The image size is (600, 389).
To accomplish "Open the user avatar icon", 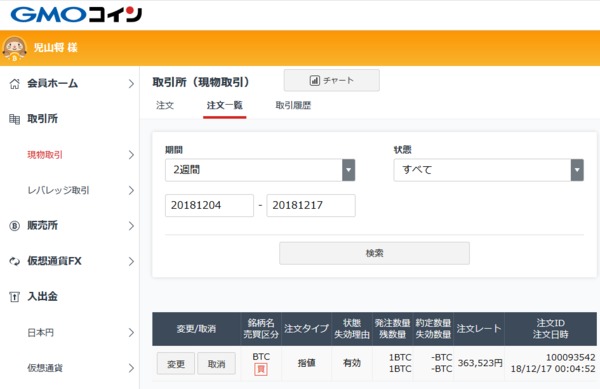I will coord(14,49).
